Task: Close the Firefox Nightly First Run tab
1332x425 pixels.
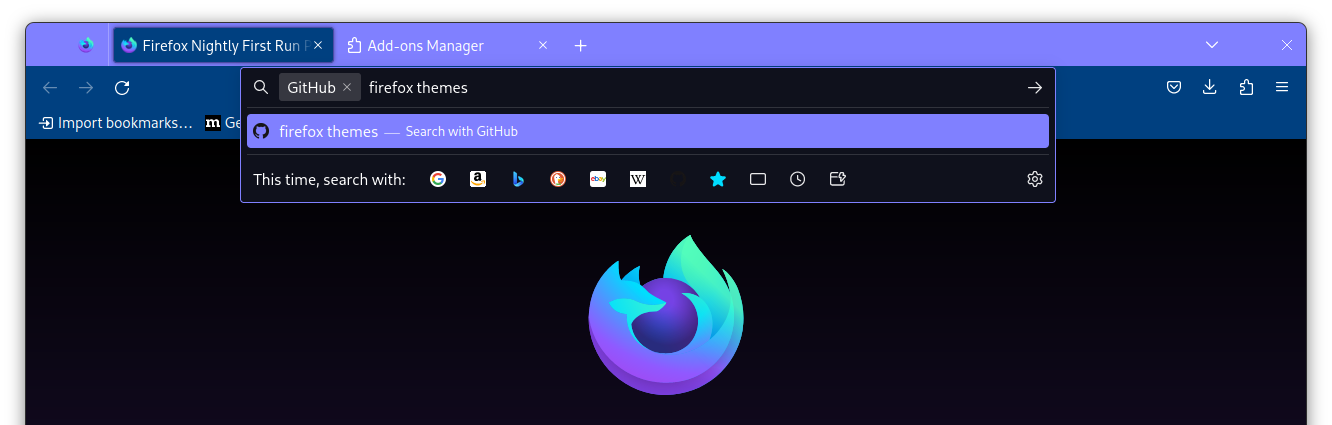Action: tap(318, 45)
